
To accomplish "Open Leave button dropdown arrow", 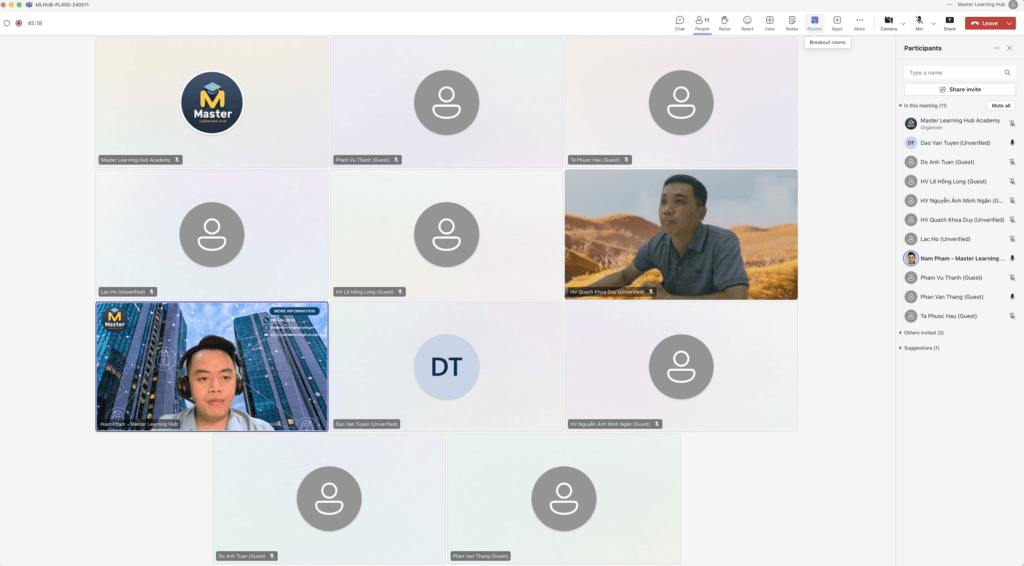I will [1010, 23].
